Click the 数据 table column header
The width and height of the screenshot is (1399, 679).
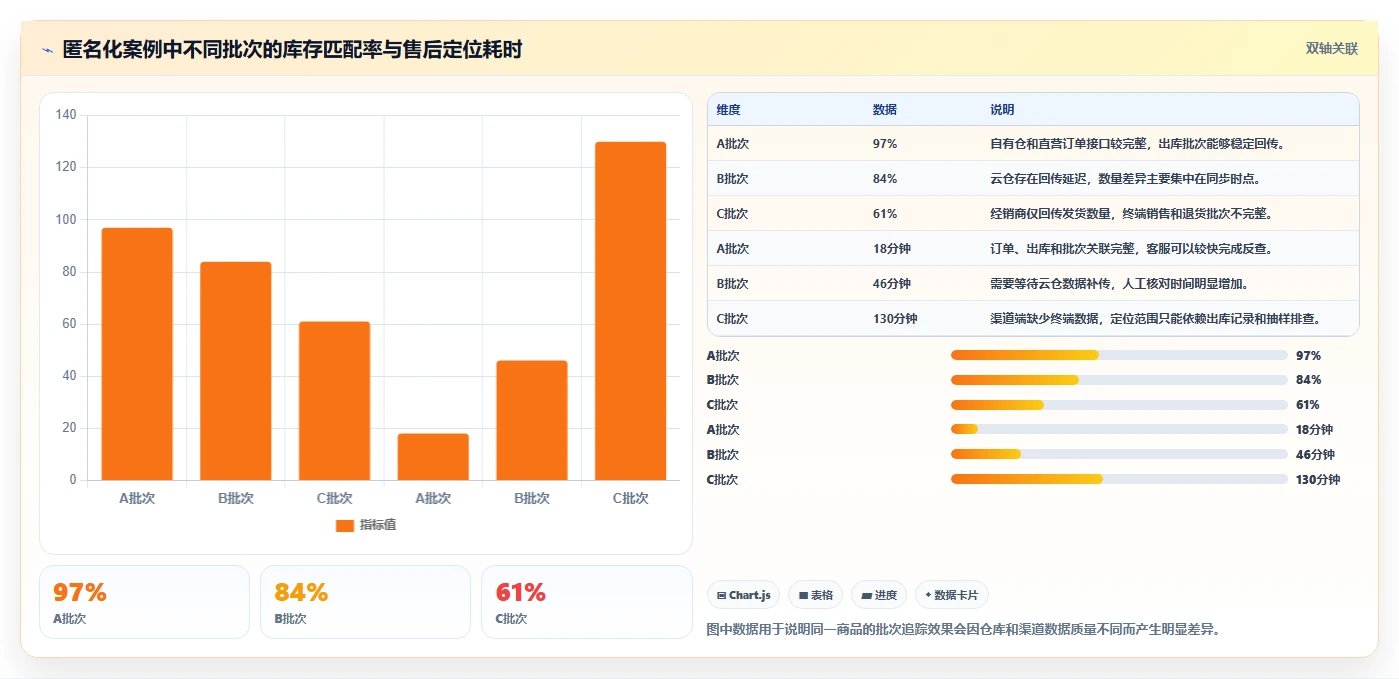[x=885, y=110]
